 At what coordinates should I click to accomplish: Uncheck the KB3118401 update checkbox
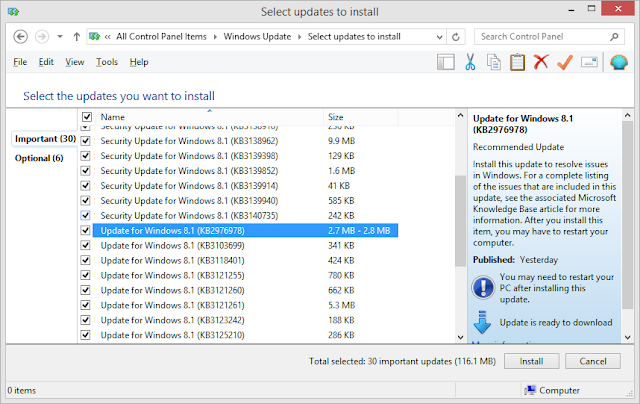(x=85, y=260)
